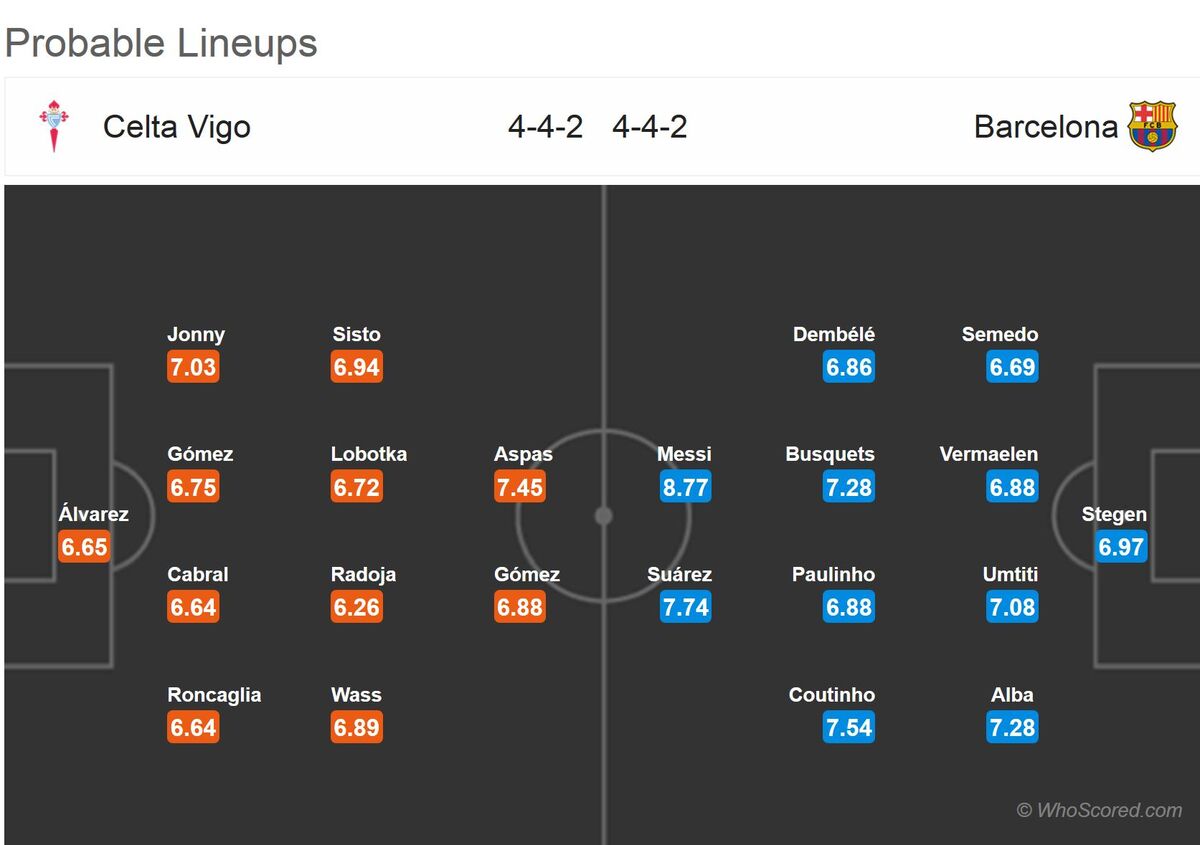This screenshot has height=845, width=1200.
Task: Click the Probable Lineups heading
Action: point(161,43)
